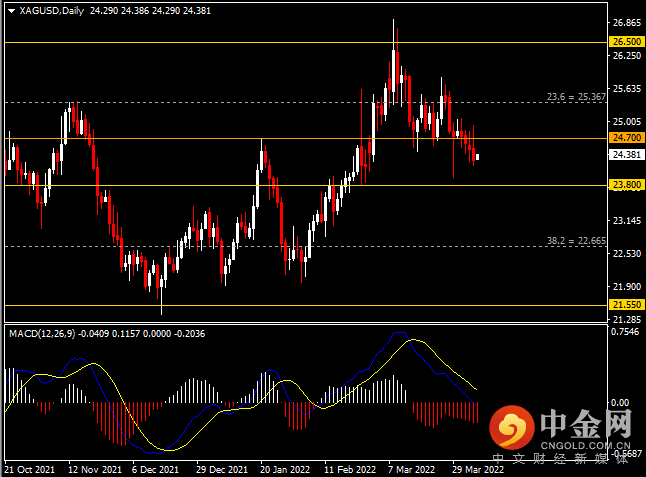The width and height of the screenshot is (646, 477).
Task: Select the XAGUSD,Daily chart title
Action: click(x=51, y=11)
